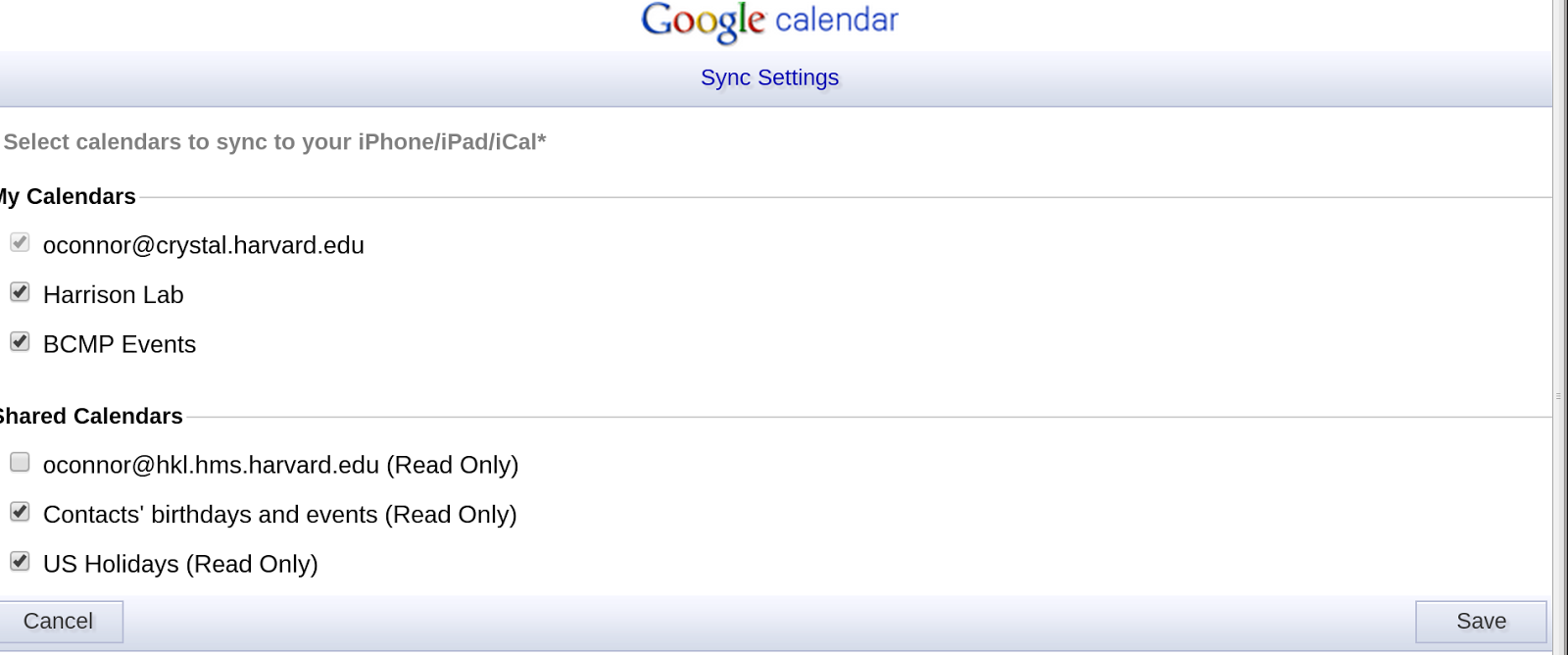Click the Google calendar logo
This screenshot has height=655, width=1568.
point(769,22)
